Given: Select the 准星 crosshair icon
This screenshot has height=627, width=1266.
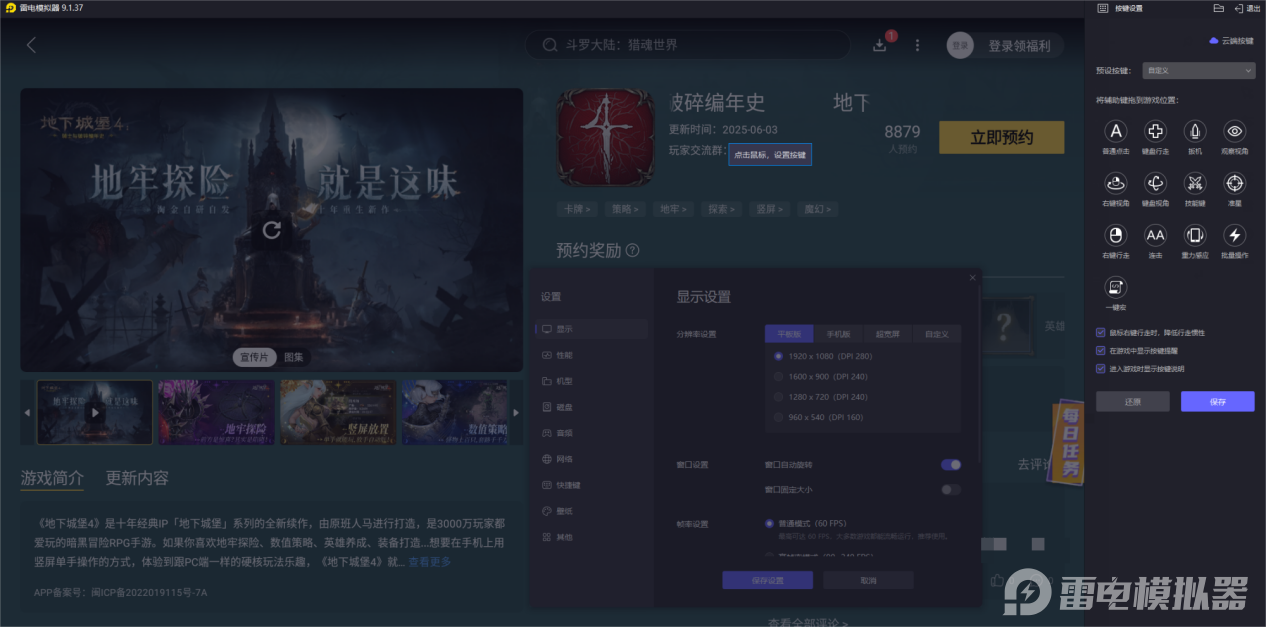Looking at the screenshot, I should click(1234, 184).
